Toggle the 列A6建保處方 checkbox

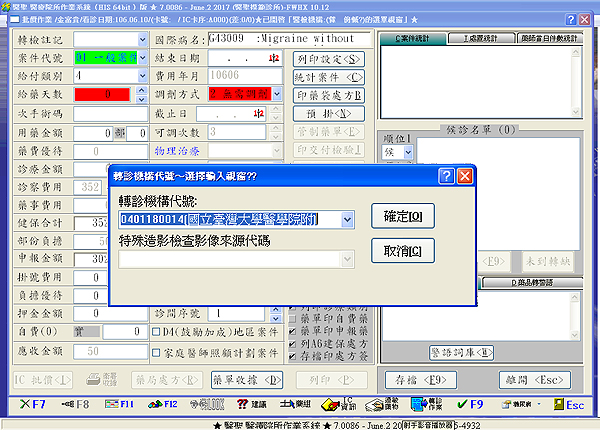click(x=291, y=342)
